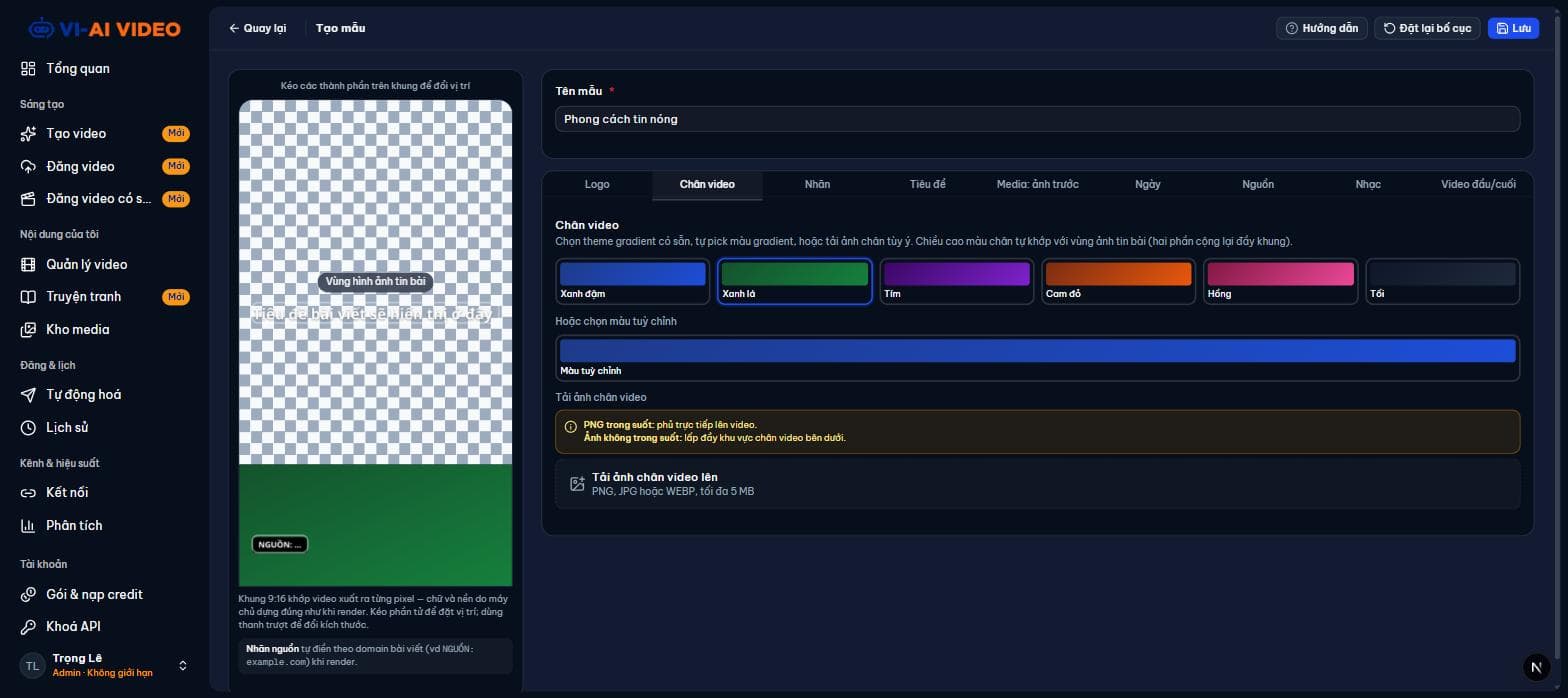Switch to the Logo tab
This screenshot has height=698, width=1568.
click(x=597, y=185)
